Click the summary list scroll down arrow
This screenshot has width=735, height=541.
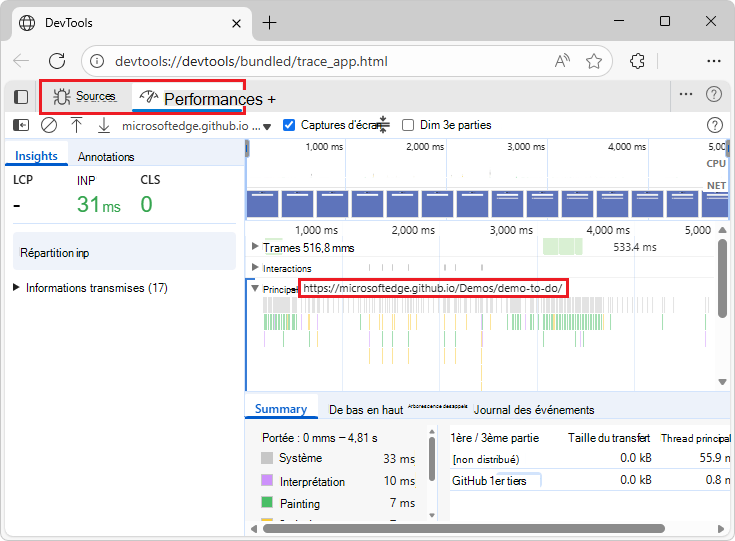(x=432, y=515)
